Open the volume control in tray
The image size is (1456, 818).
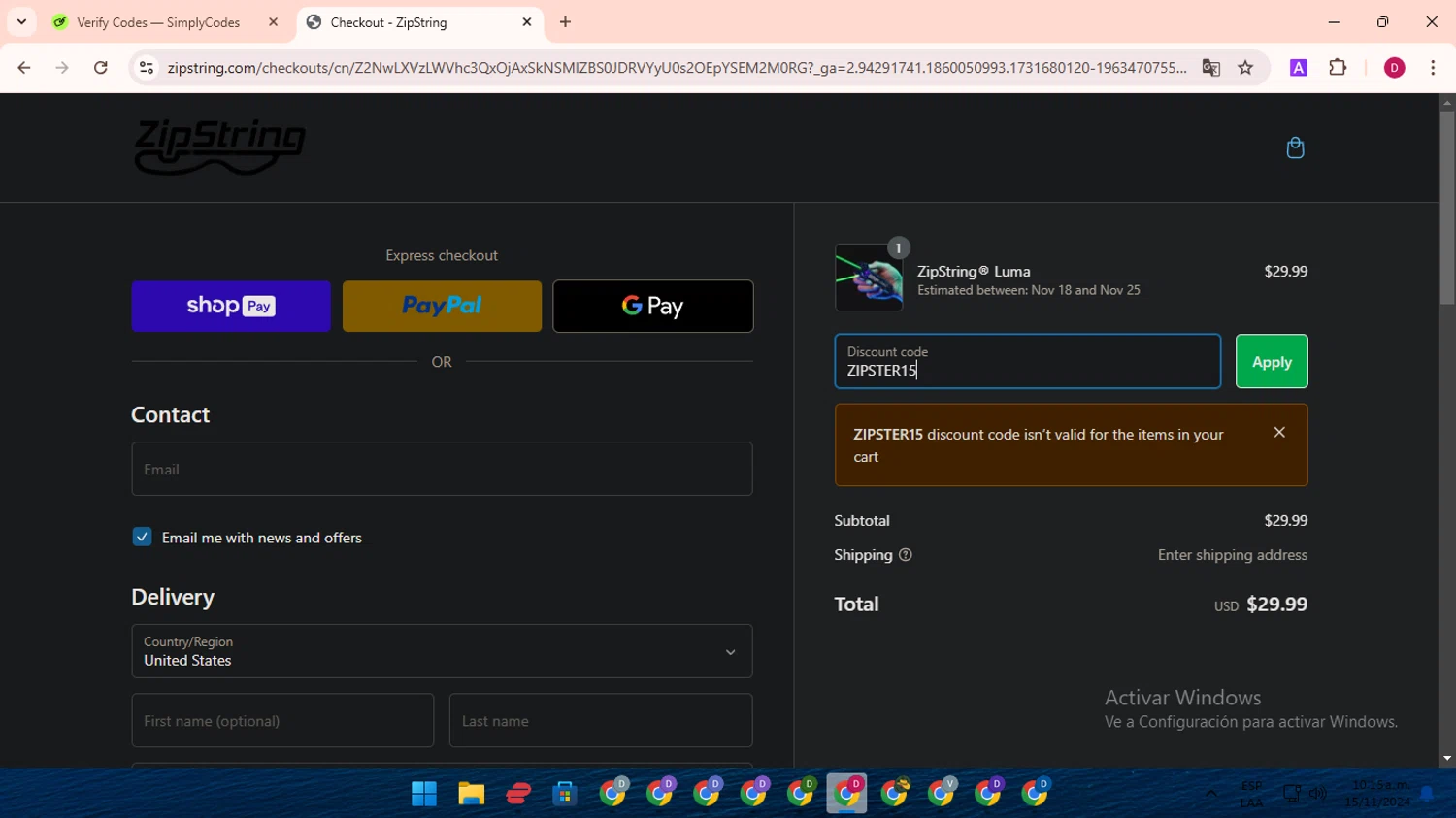(x=1318, y=794)
